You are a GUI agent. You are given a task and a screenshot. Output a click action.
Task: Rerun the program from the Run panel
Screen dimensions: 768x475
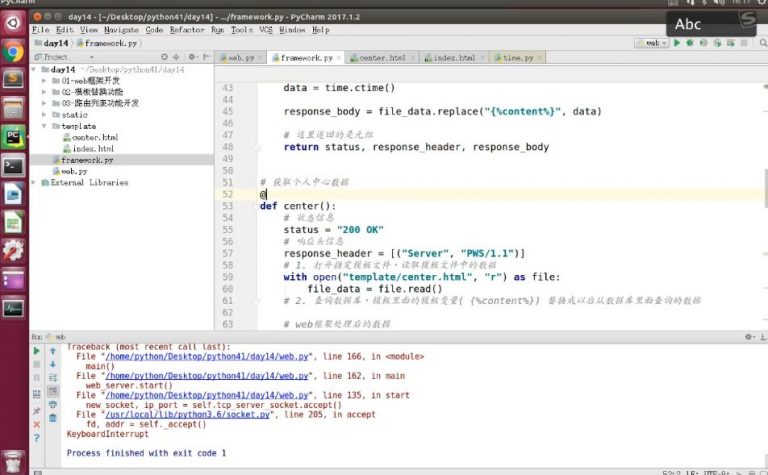pos(37,351)
